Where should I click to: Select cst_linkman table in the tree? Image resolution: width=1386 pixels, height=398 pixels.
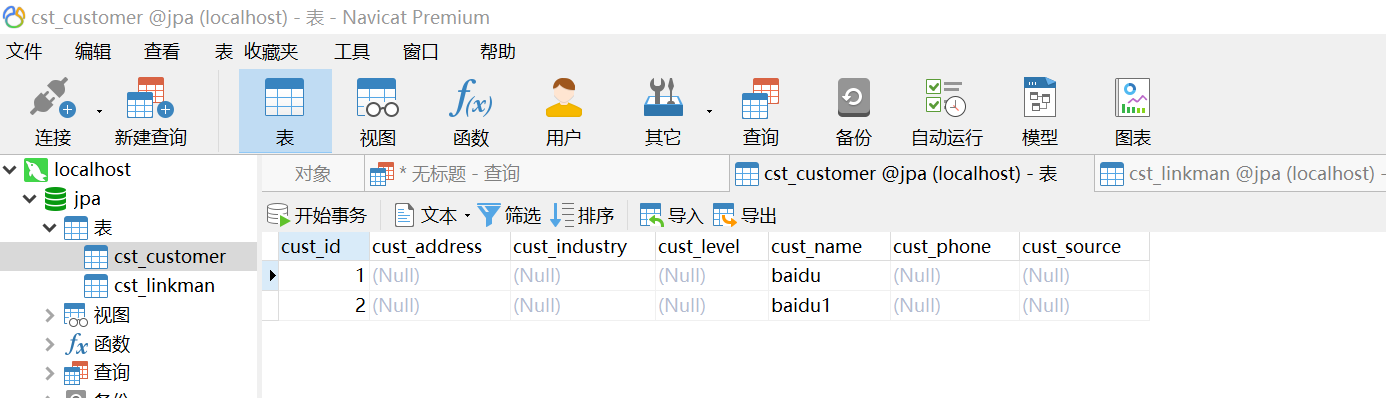tap(164, 286)
